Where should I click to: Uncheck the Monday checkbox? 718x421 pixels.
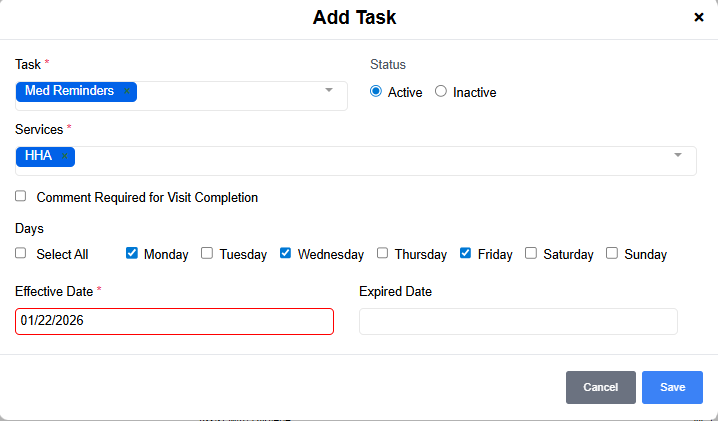pos(132,253)
